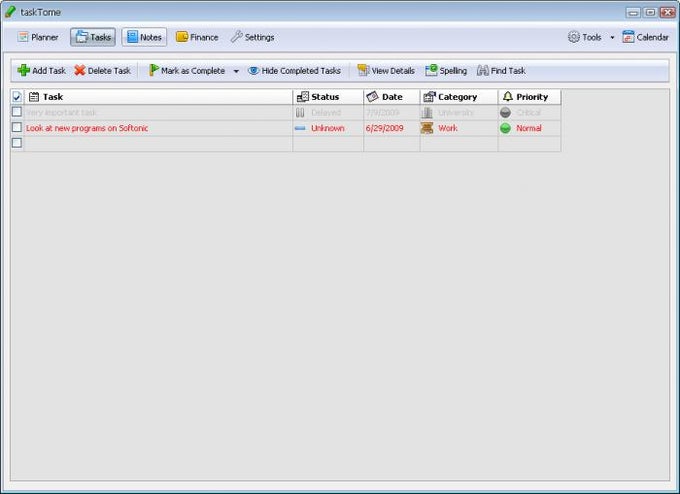Close the taskTome window
The image size is (680, 494).
(667, 13)
